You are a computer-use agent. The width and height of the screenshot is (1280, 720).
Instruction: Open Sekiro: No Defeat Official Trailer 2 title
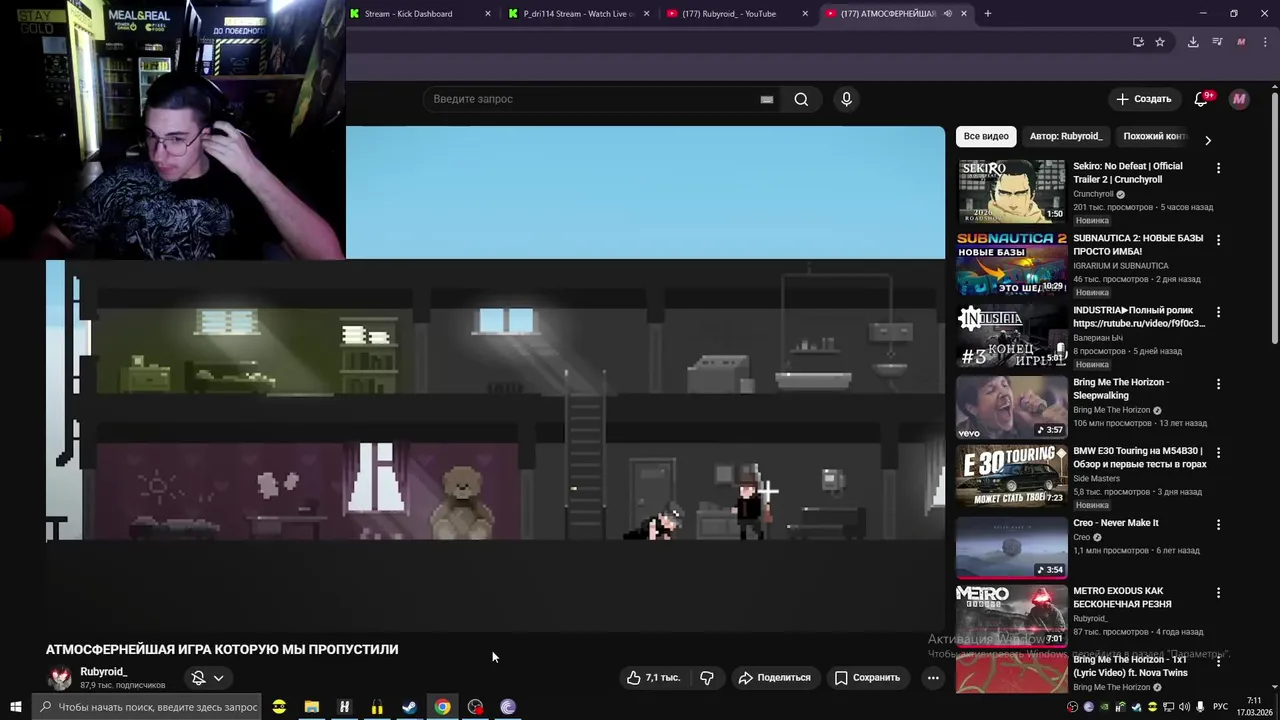[1128, 173]
